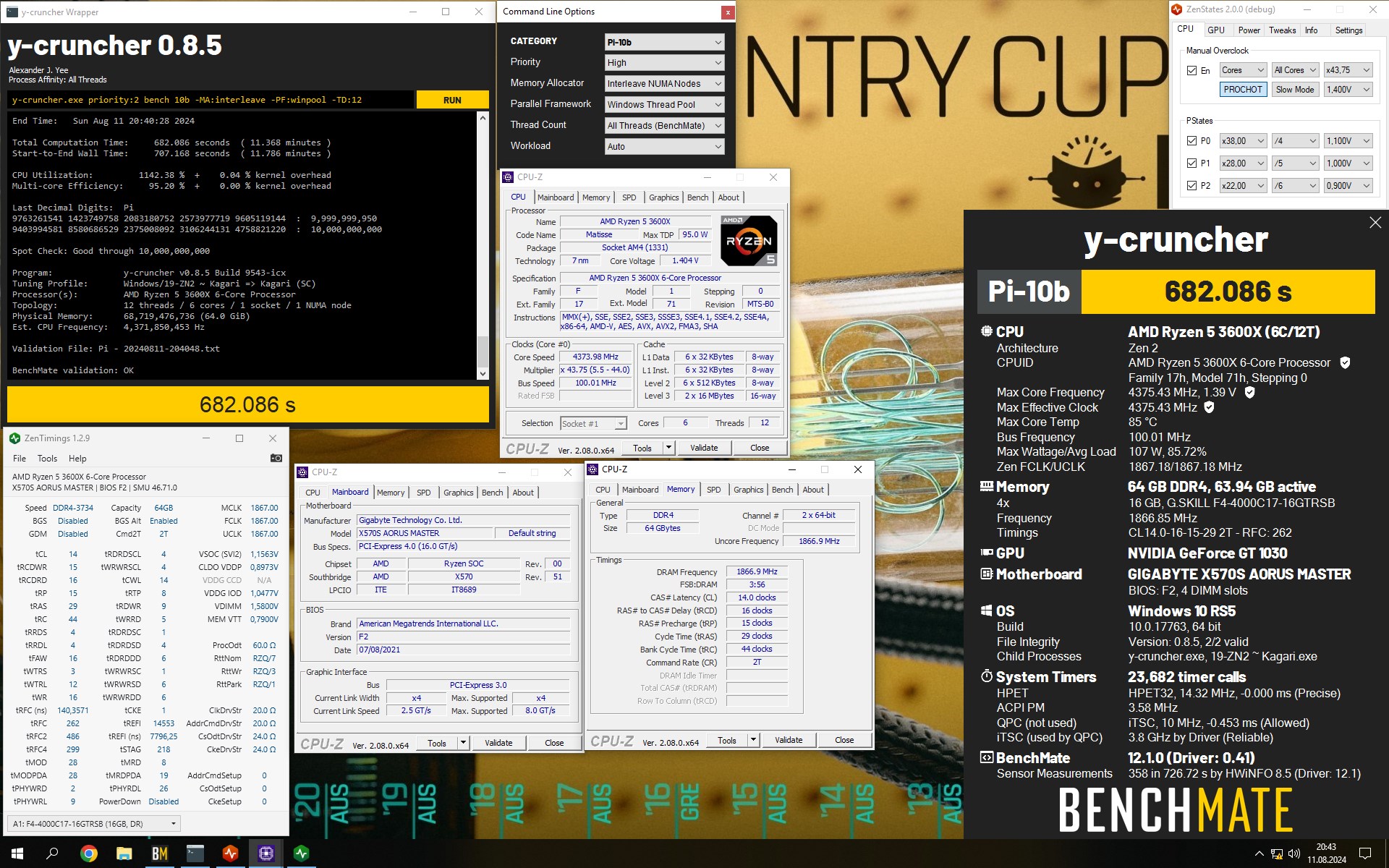Open the x43,75 multiplier dropdown in ZenStates
Viewport: 1389px width, 868px height.
pos(1348,70)
